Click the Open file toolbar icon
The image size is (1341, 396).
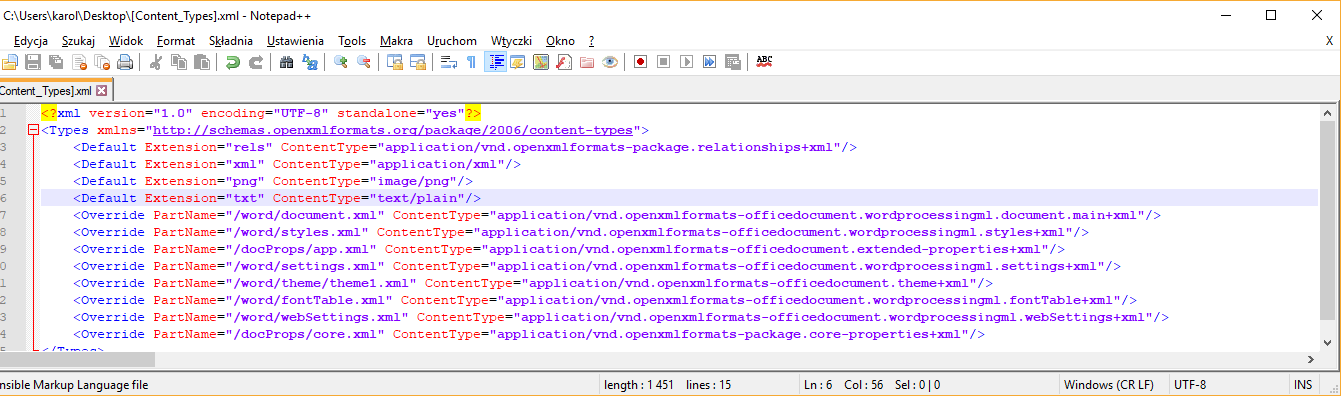(10, 62)
